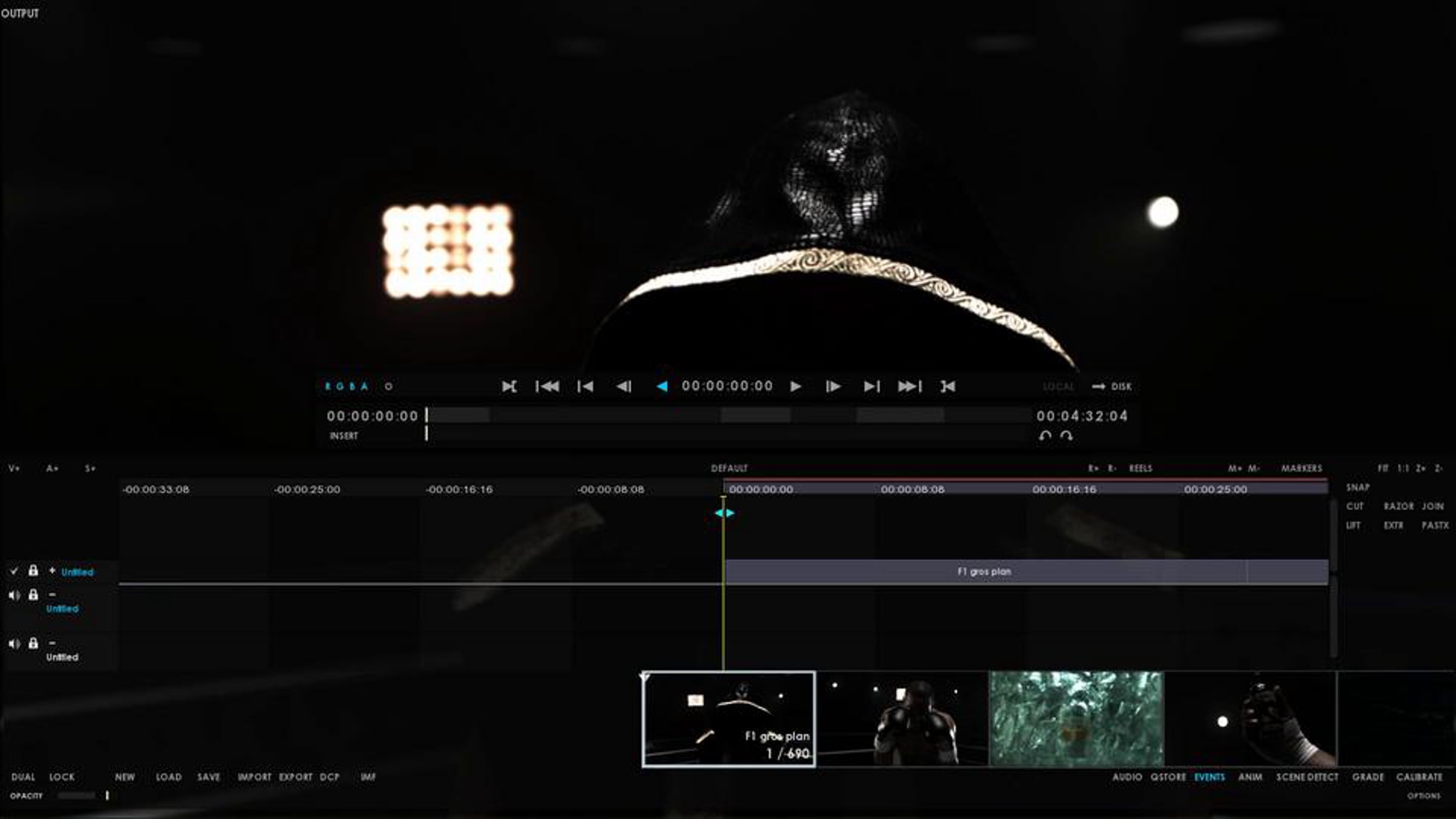This screenshot has height=819, width=1456.
Task: Expand video track with plus sign
Action: click(x=52, y=571)
